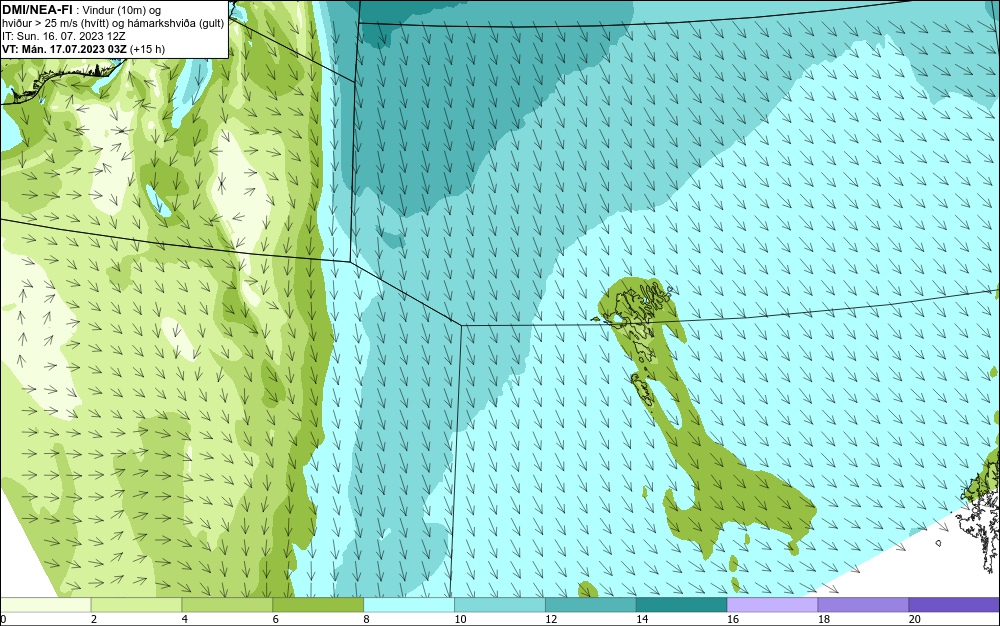Click the legend scale label 12
This screenshot has width=1000, height=626.
tap(551, 619)
